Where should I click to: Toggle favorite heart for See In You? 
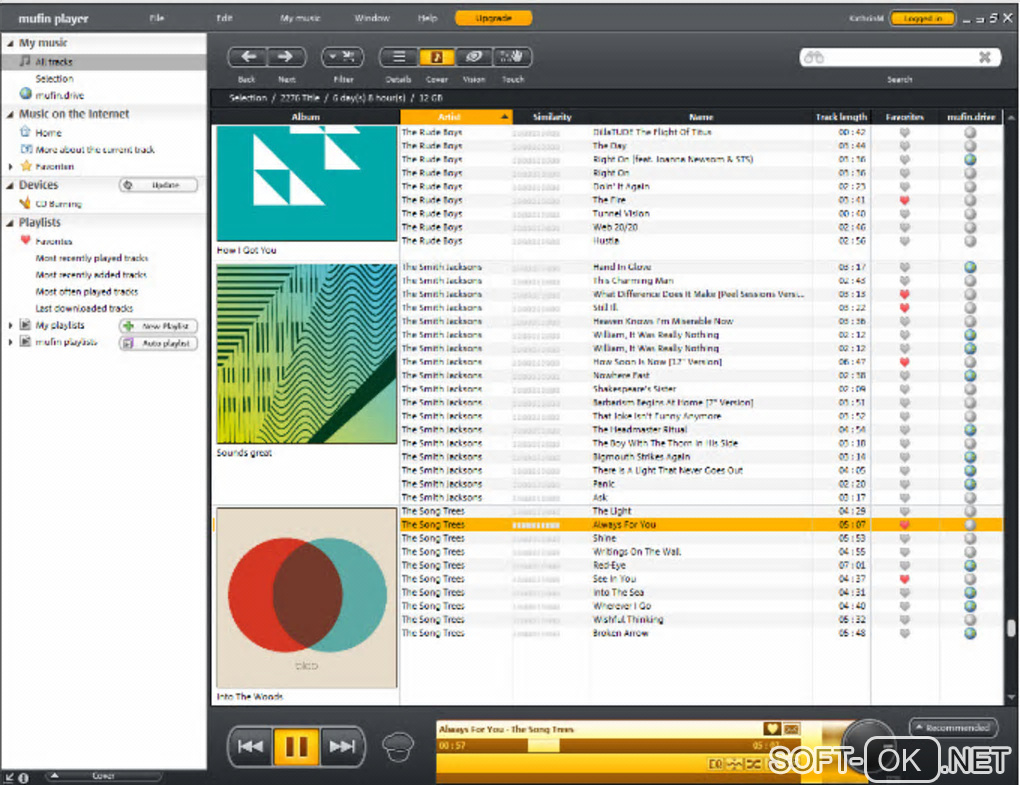(904, 579)
